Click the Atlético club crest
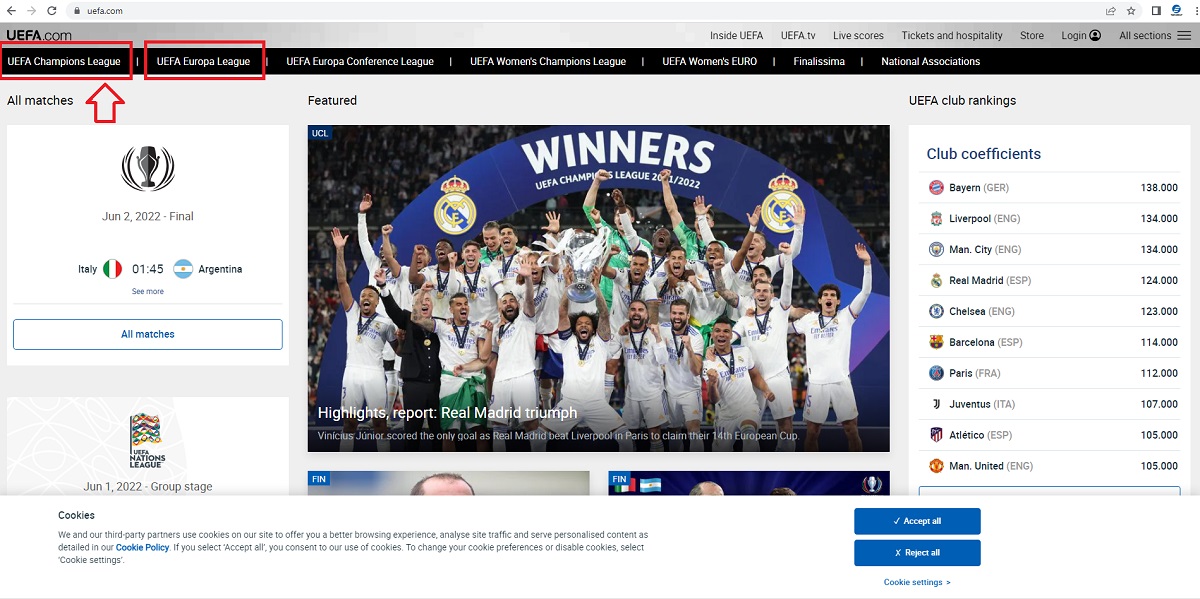Screen dimensions: 1200x599 pyautogui.click(x=936, y=436)
